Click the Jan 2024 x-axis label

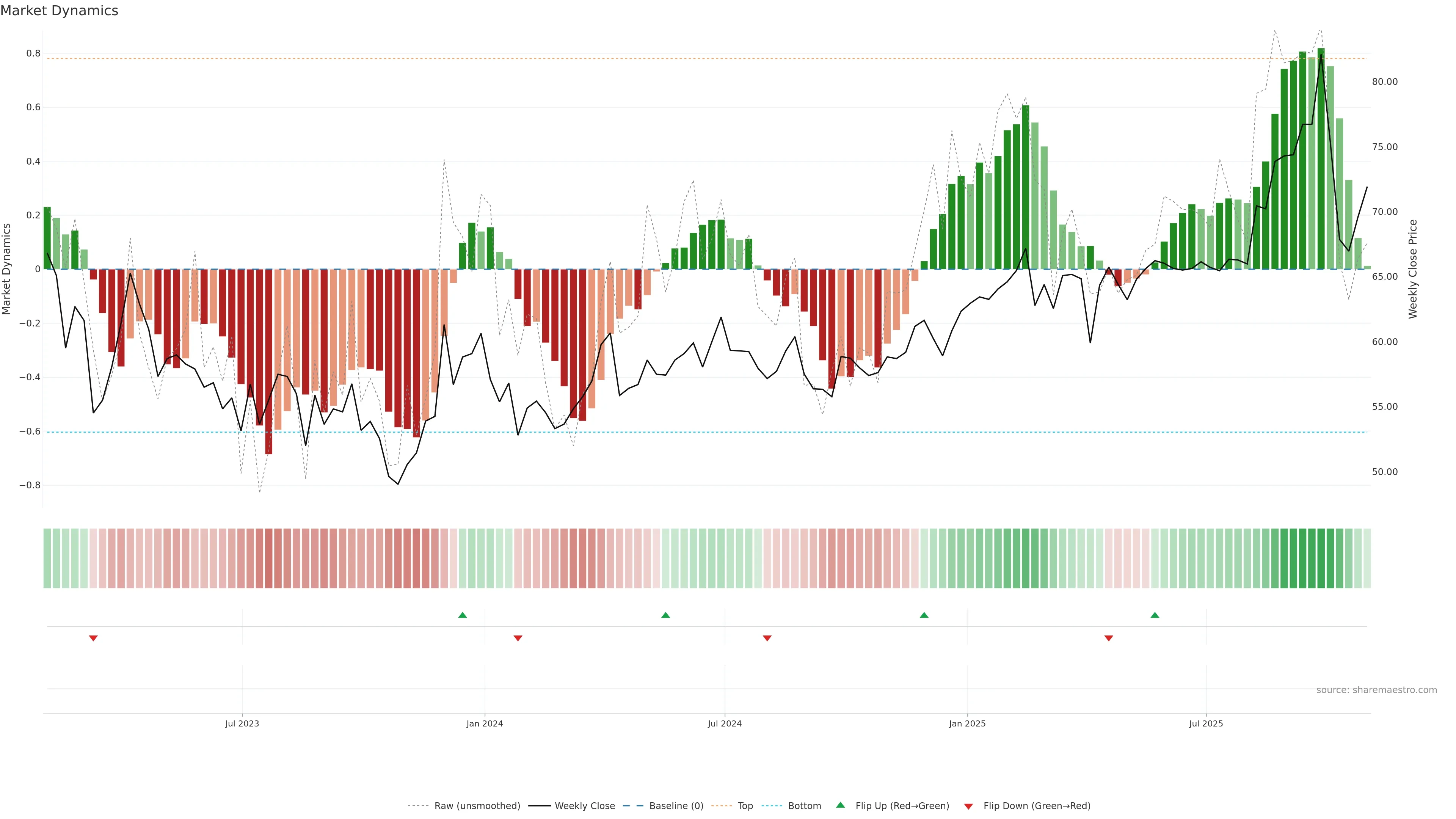tap(485, 724)
